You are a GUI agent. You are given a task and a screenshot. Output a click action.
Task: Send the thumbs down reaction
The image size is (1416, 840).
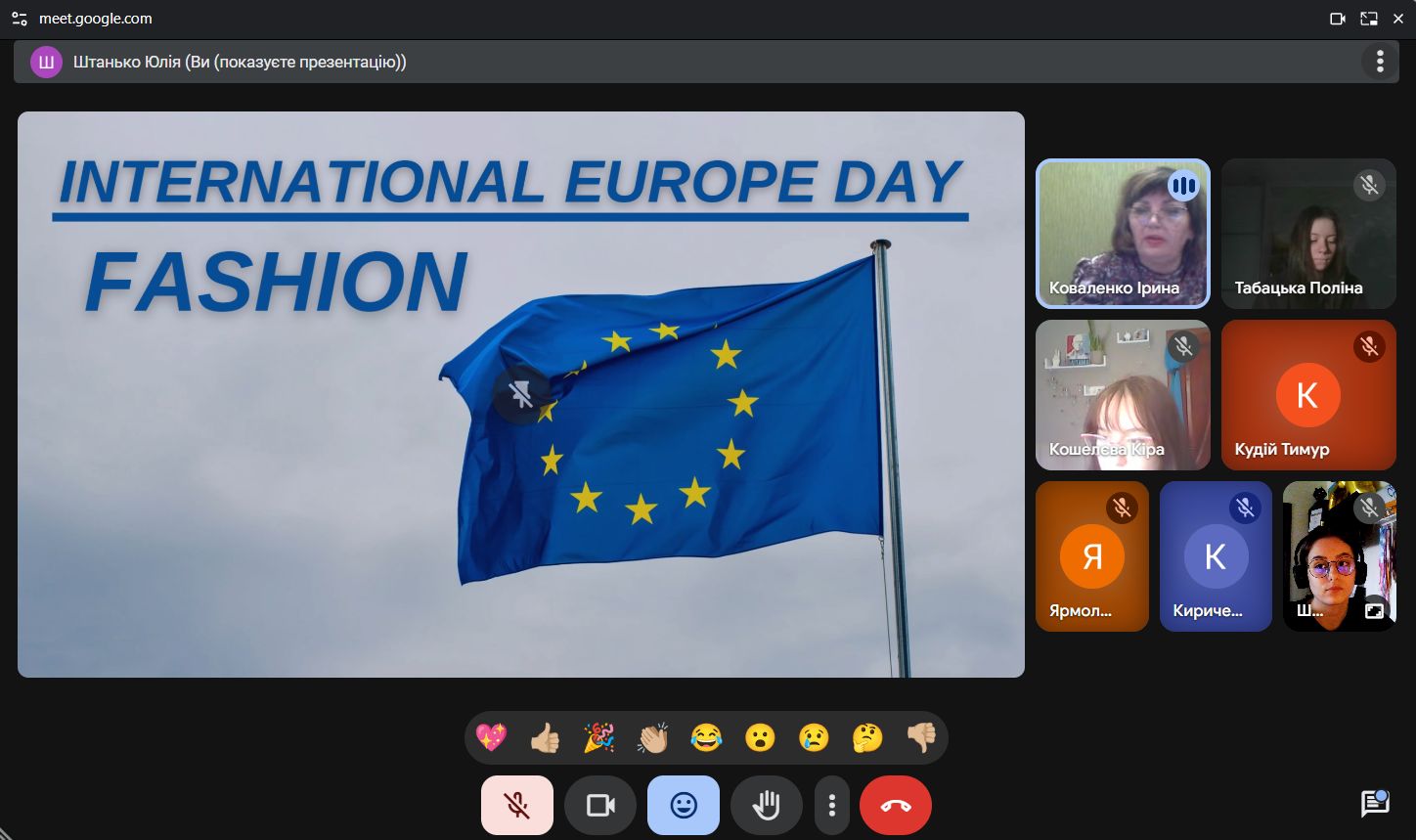tap(921, 737)
